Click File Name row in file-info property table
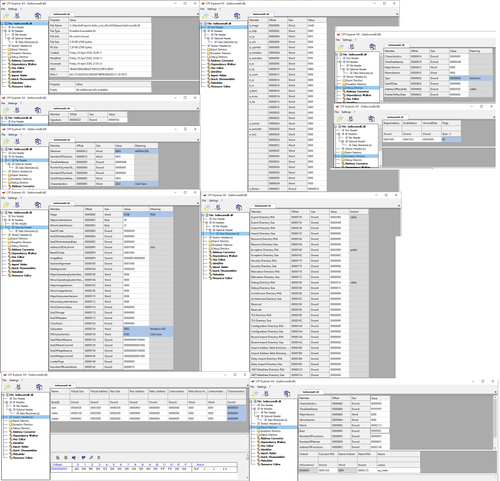 pyautogui.click(x=100, y=25)
